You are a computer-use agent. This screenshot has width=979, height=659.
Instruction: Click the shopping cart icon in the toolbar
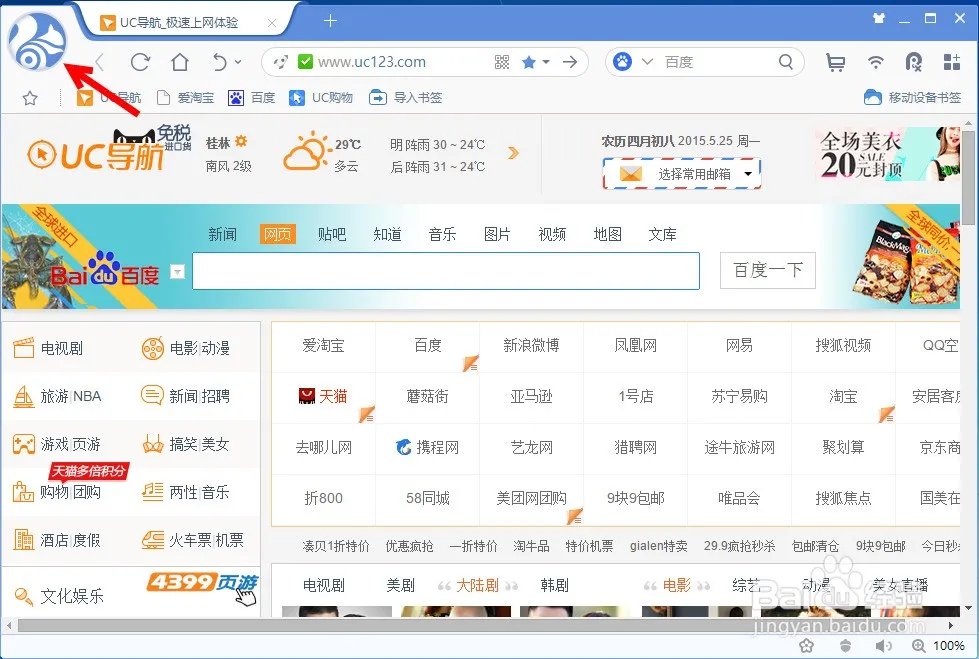[x=836, y=62]
